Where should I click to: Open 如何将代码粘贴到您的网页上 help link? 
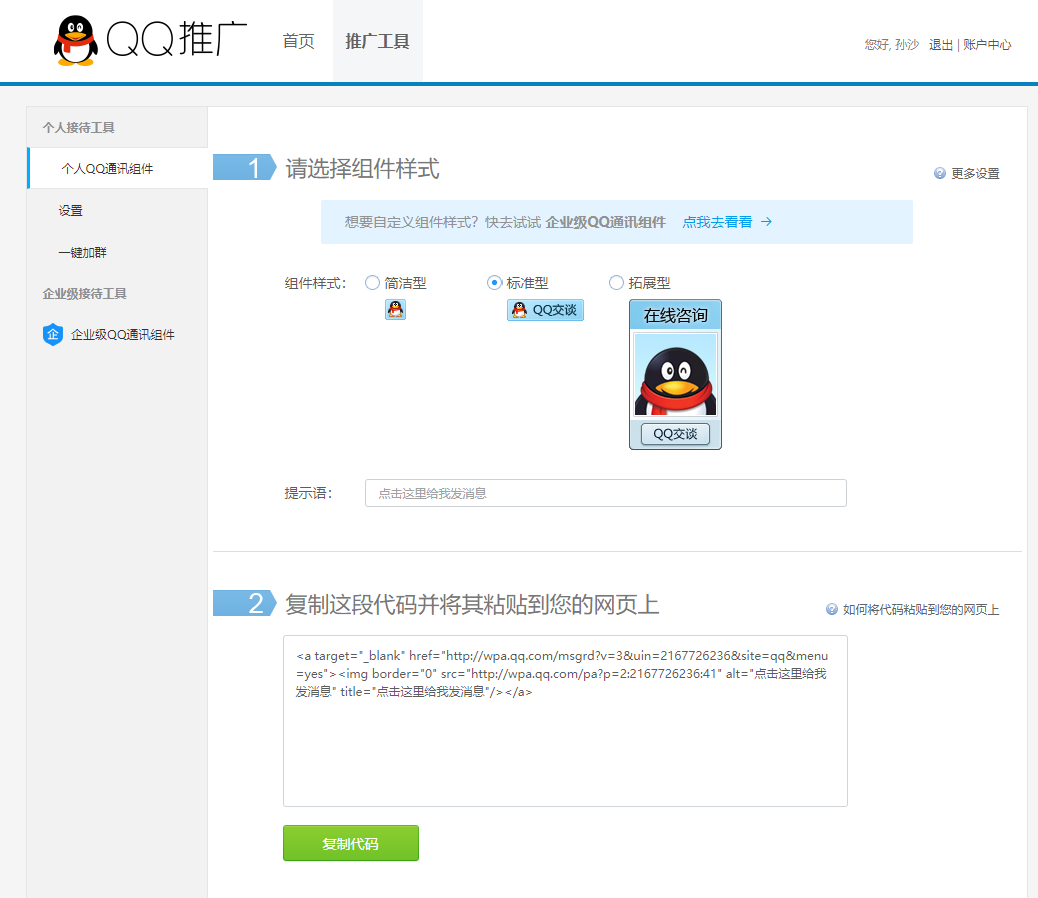point(921,609)
